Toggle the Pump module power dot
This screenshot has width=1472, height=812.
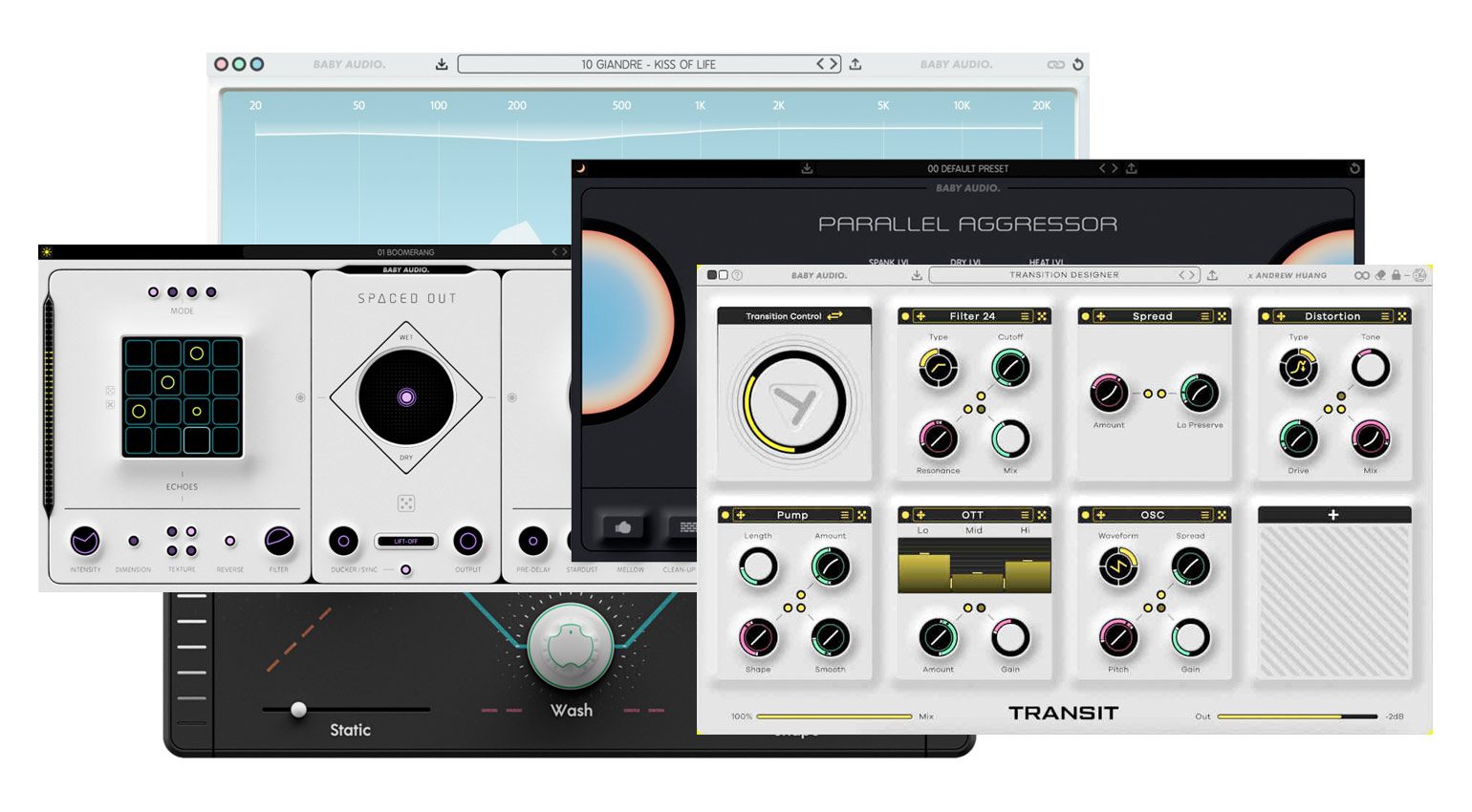725,515
